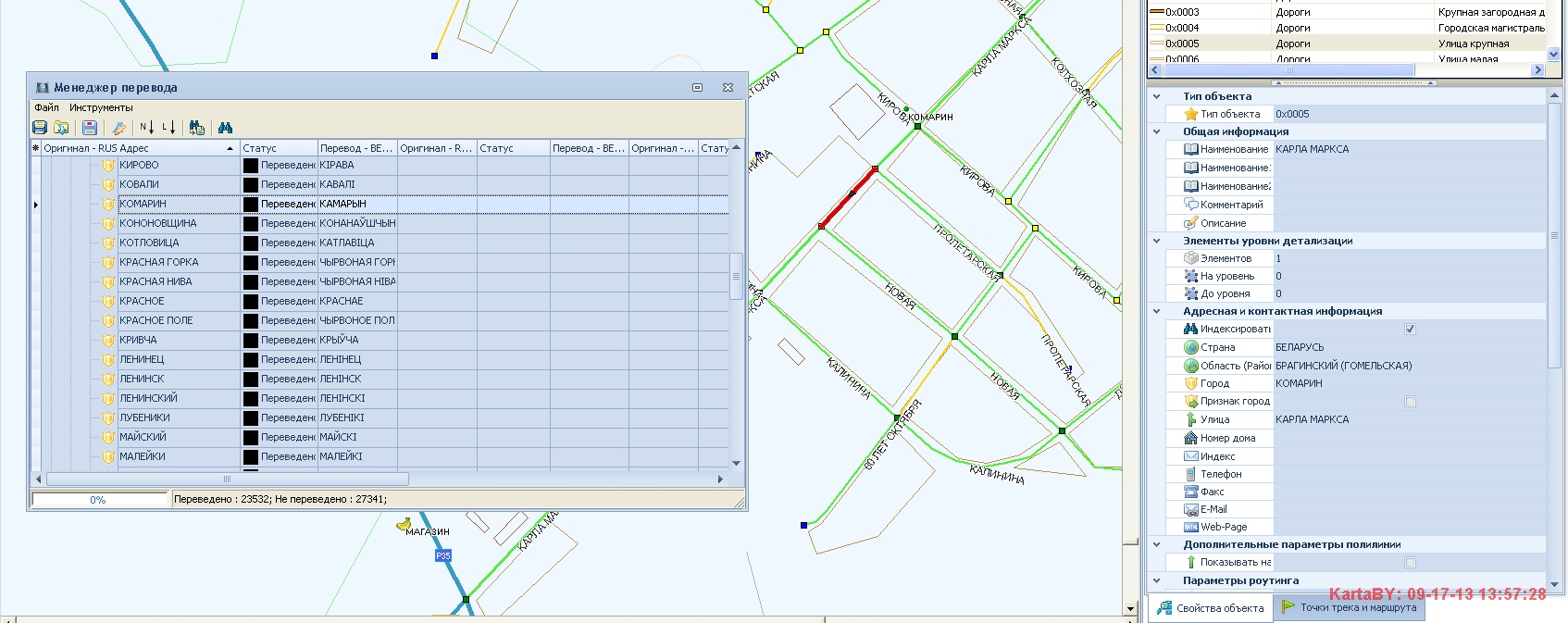Click the N down-arrow sort icon

[146, 128]
